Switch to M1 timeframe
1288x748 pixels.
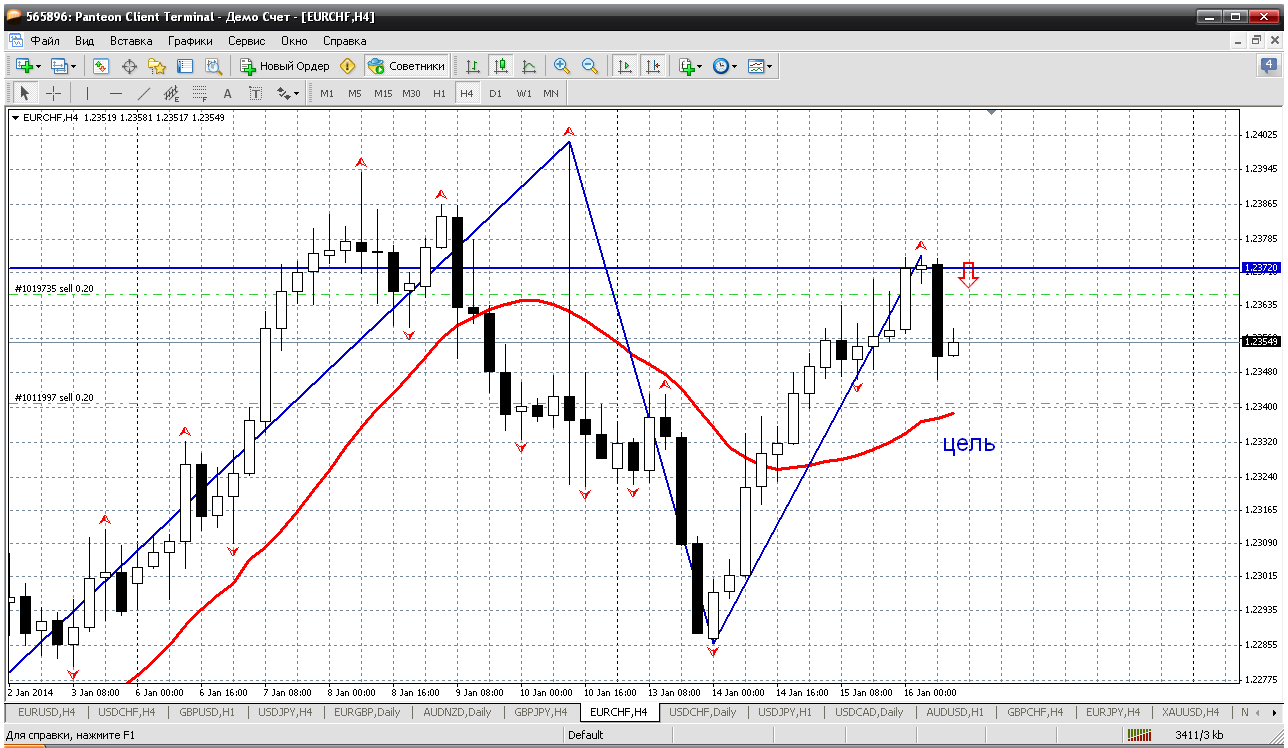pos(327,93)
